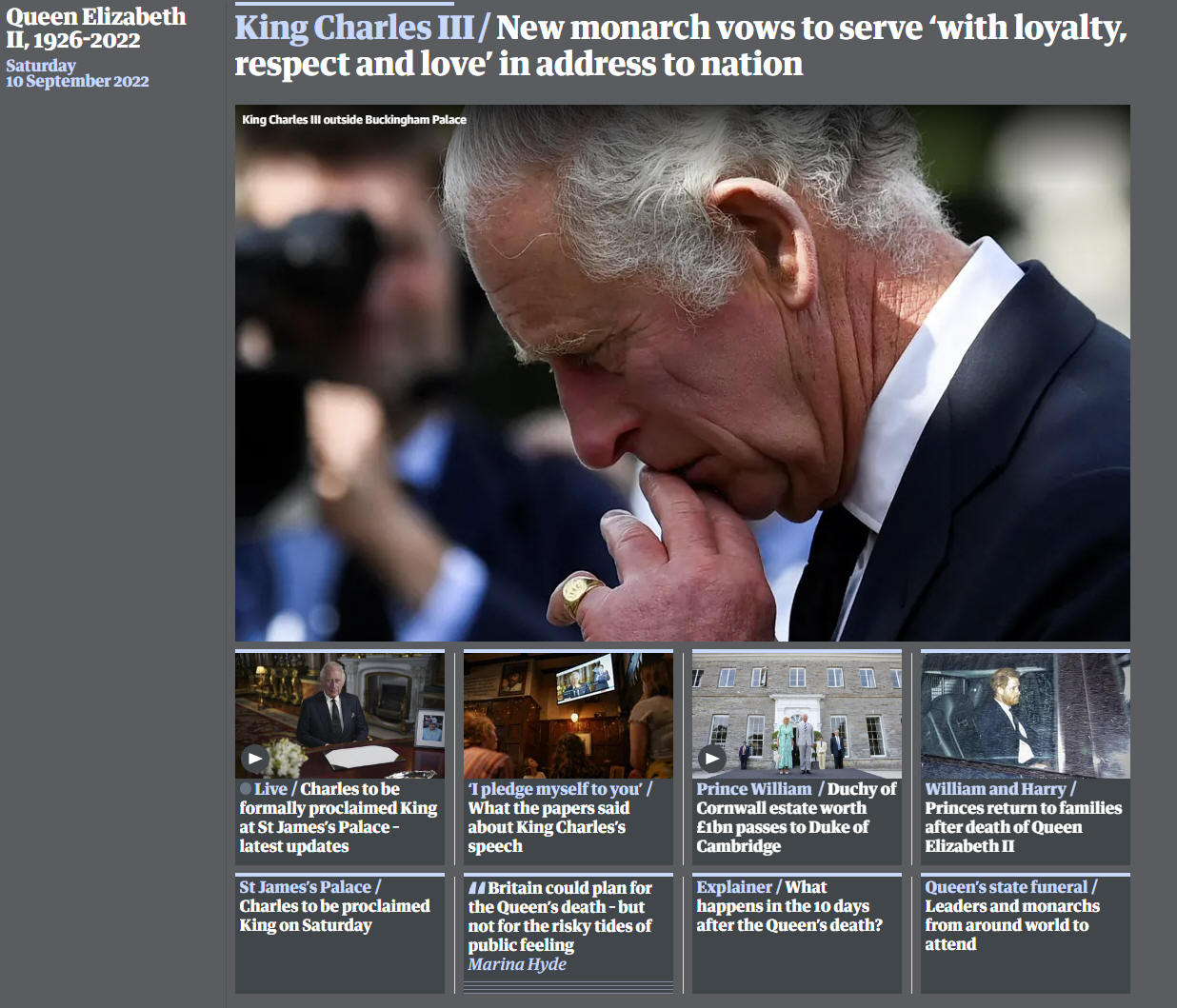The height and width of the screenshot is (1008, 1177).
Task: Click Marina Hyde author byline
Action: [517, 964]
